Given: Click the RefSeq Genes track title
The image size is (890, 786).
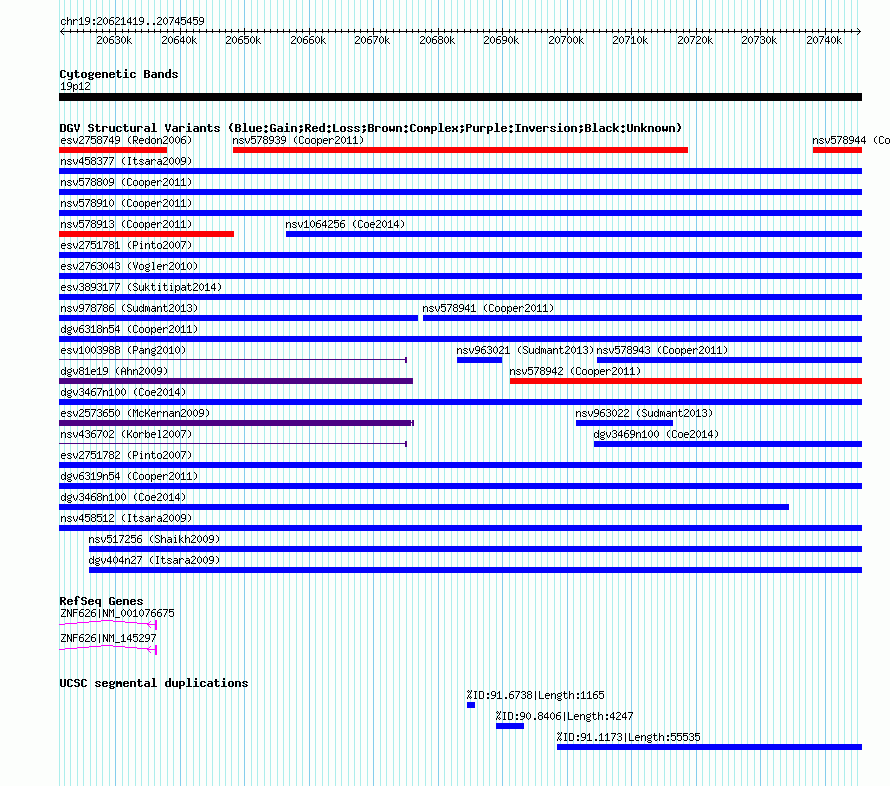Looking at the screenshot, I should pyautogui.click(x=101, y=601).
